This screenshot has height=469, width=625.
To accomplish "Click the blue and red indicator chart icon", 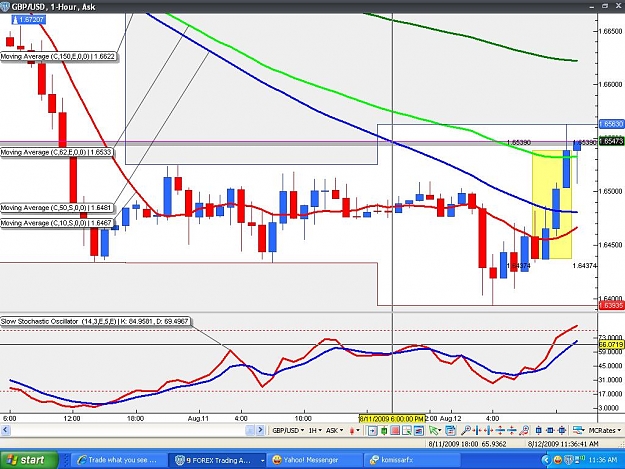I will click(419, 430).
